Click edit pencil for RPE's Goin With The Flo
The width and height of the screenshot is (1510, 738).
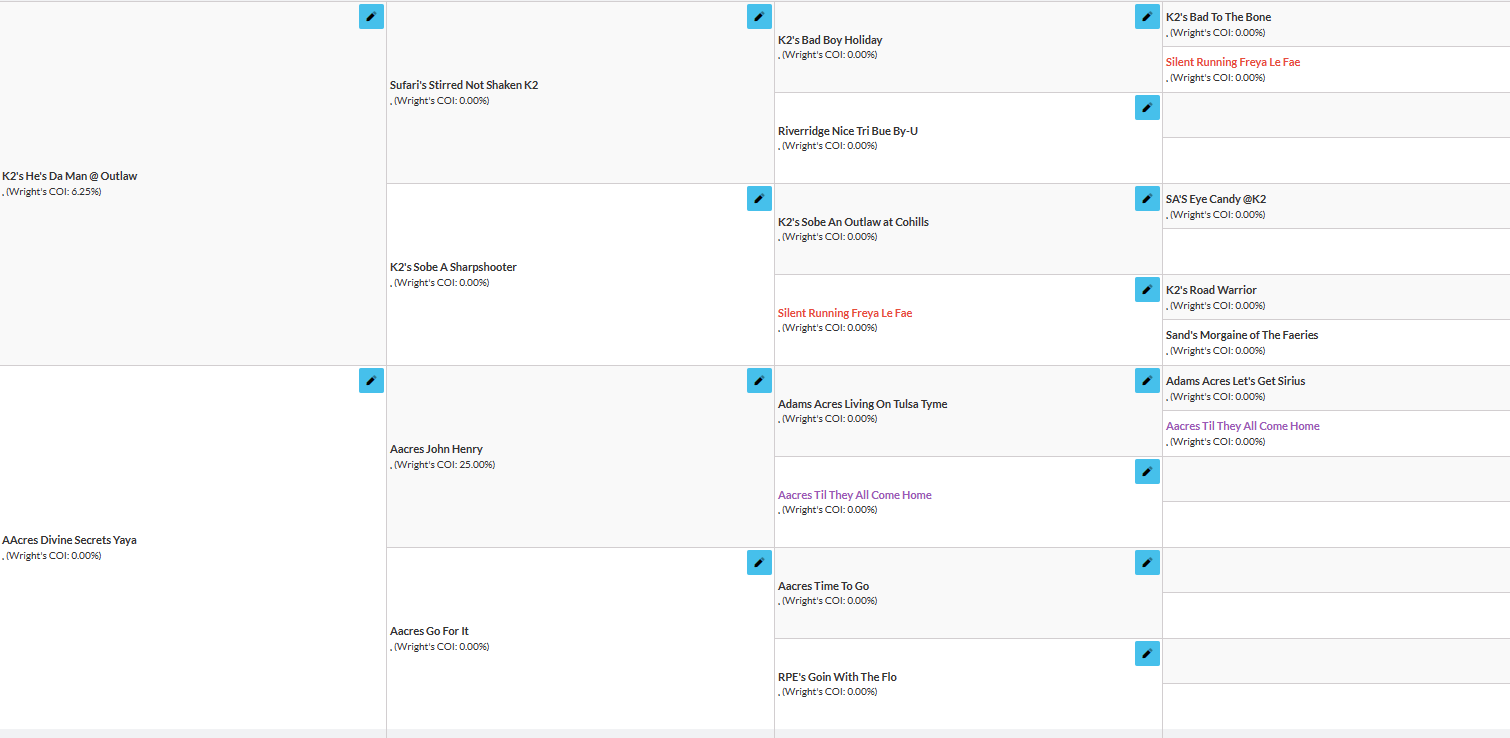[1147, 653]
